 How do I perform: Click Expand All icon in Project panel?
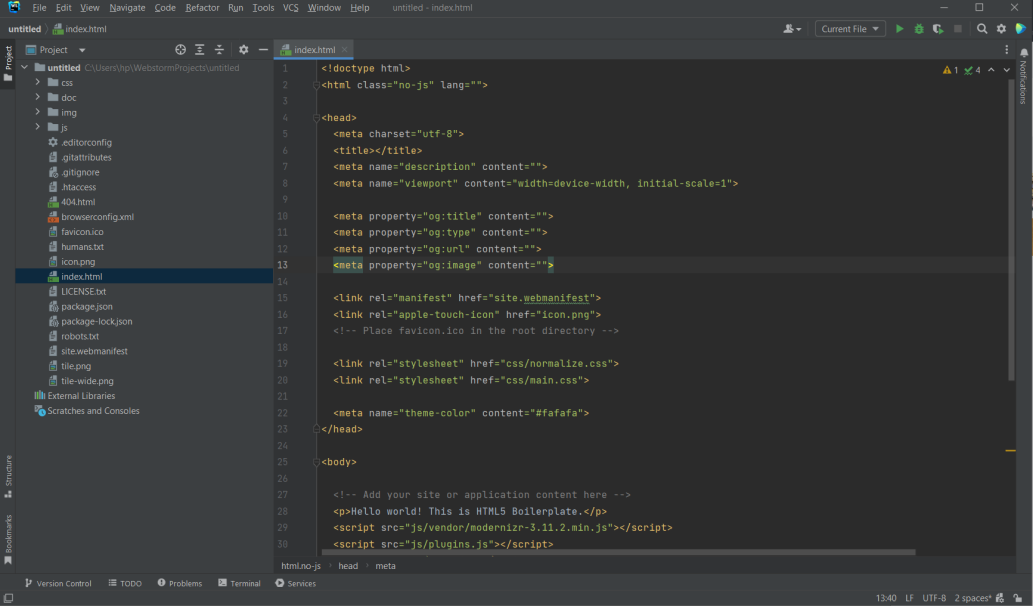[200, 50]
